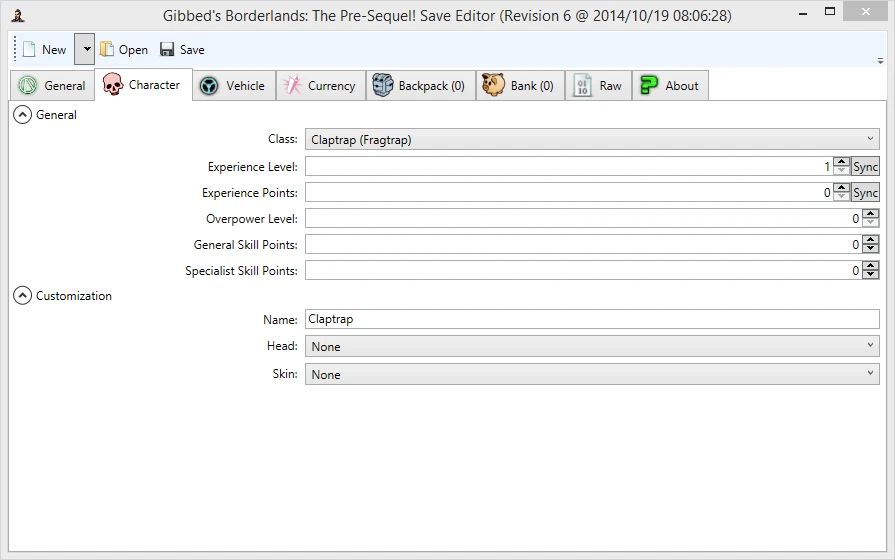Viewport: 895px width, 560px height.
Task: Click Sync button for Experience Points
Action: point(865,192)
